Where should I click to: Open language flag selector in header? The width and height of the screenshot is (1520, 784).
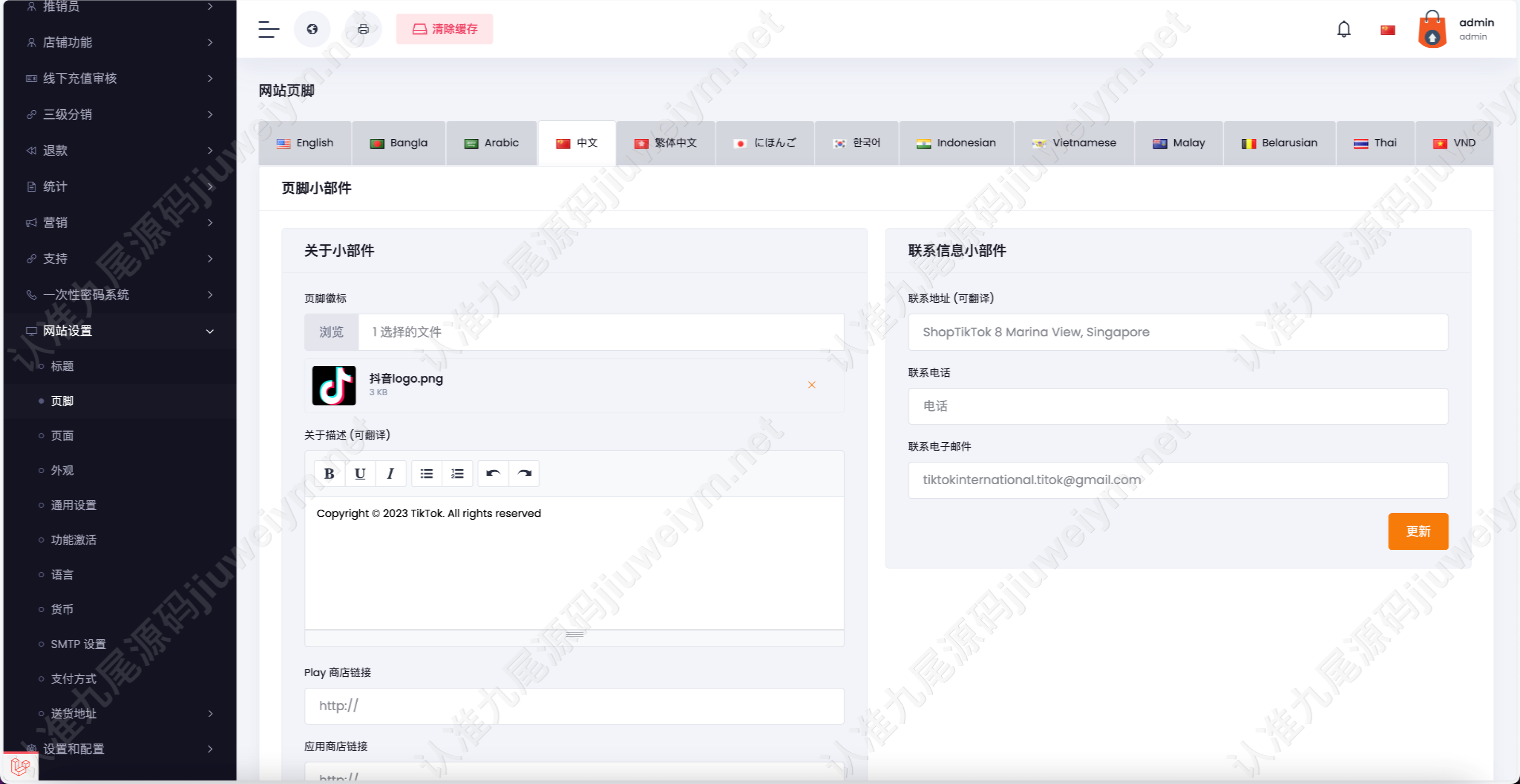1388,29
